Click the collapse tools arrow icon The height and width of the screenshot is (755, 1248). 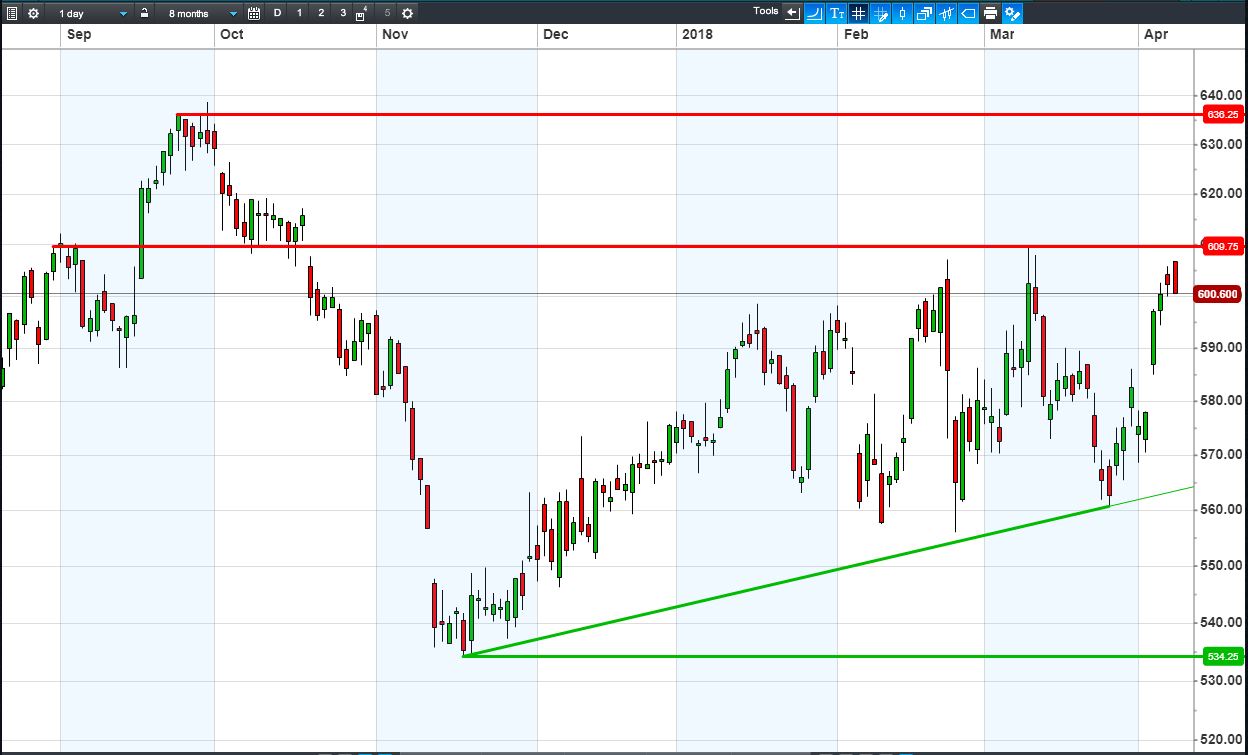tap(792, 13)
